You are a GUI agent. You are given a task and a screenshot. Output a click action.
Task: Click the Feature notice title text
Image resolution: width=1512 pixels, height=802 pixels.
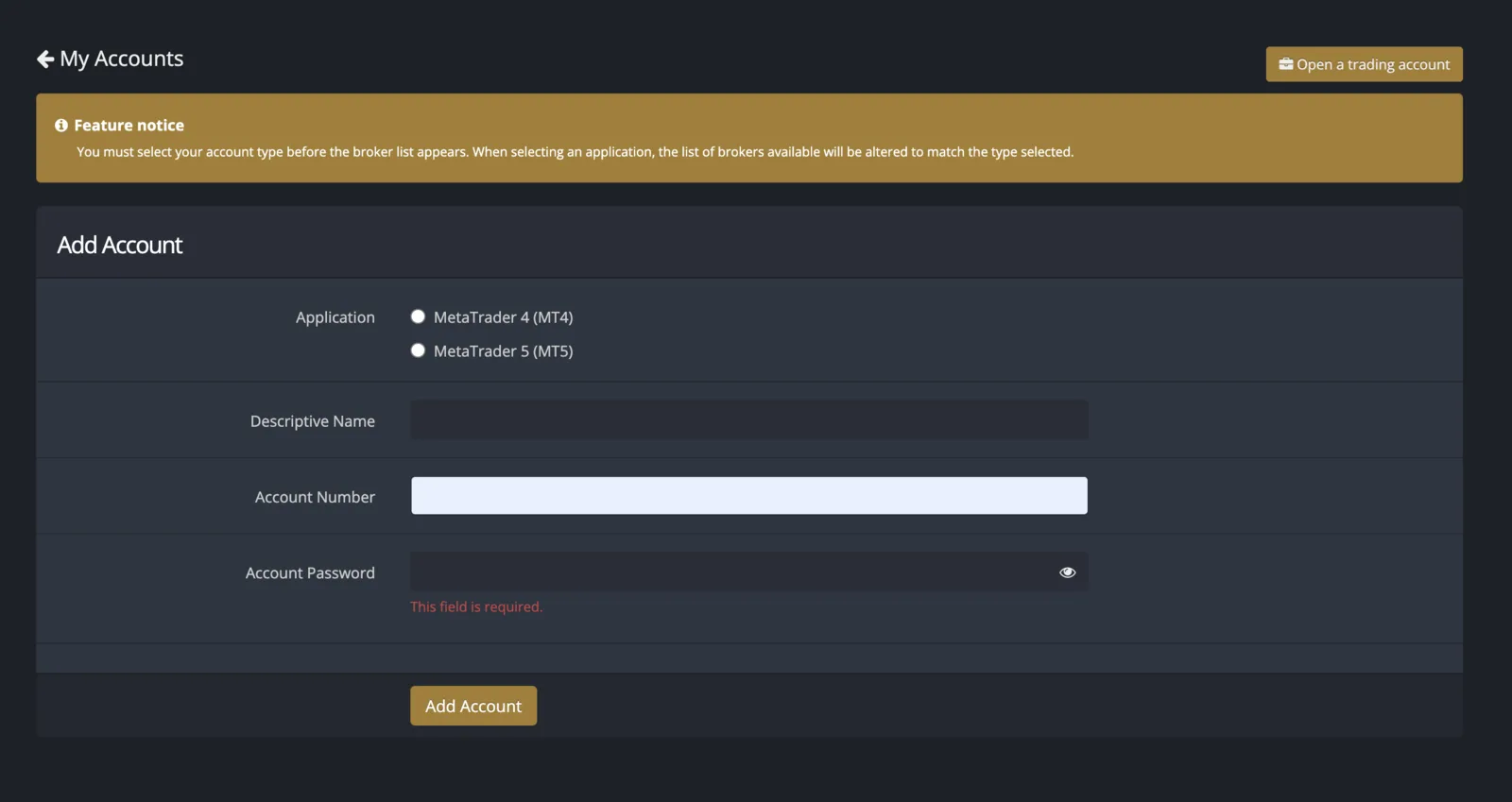(129, 125)
